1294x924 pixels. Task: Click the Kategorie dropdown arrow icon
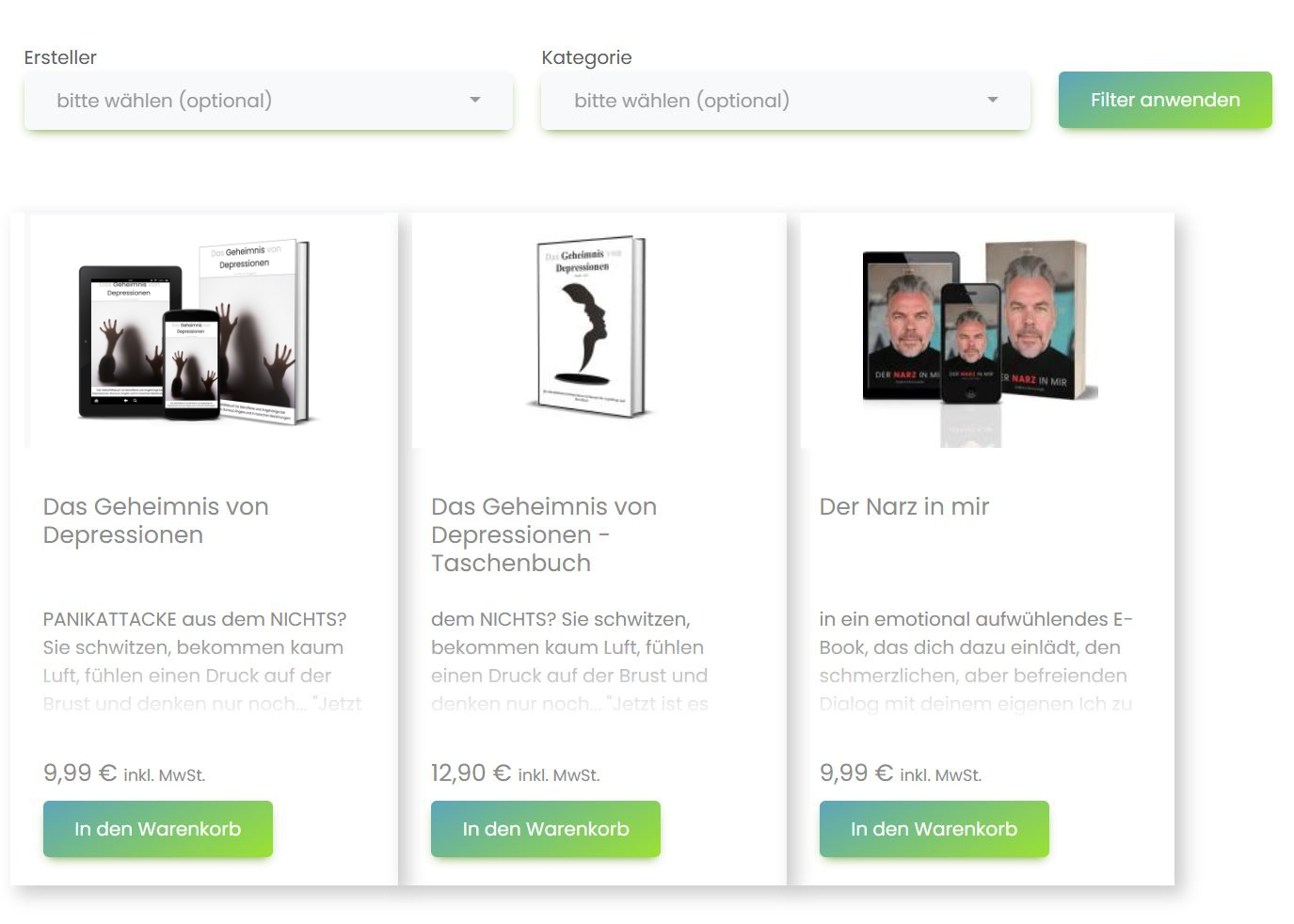point(992,100)
